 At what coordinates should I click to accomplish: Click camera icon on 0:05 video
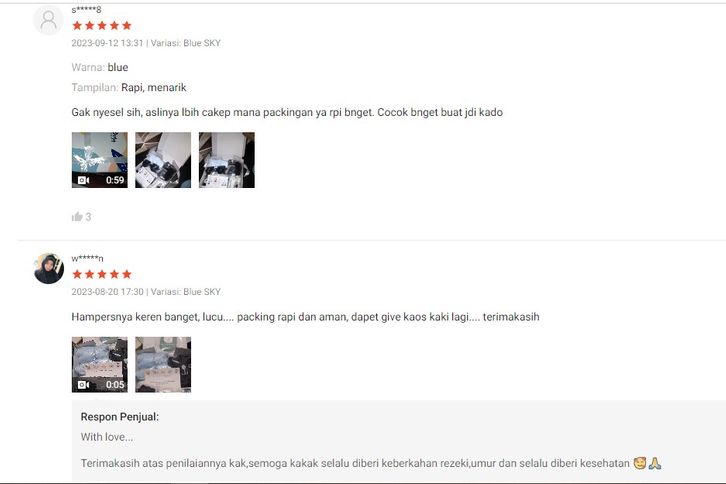click(x=83, y=385)
